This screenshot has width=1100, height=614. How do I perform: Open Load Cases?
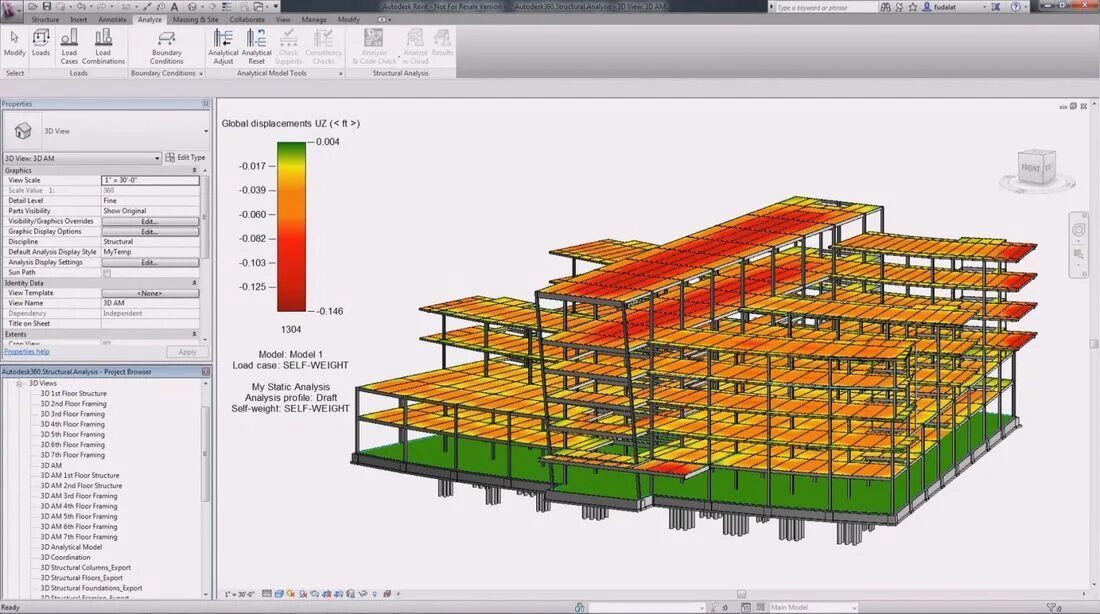point(69,47)
